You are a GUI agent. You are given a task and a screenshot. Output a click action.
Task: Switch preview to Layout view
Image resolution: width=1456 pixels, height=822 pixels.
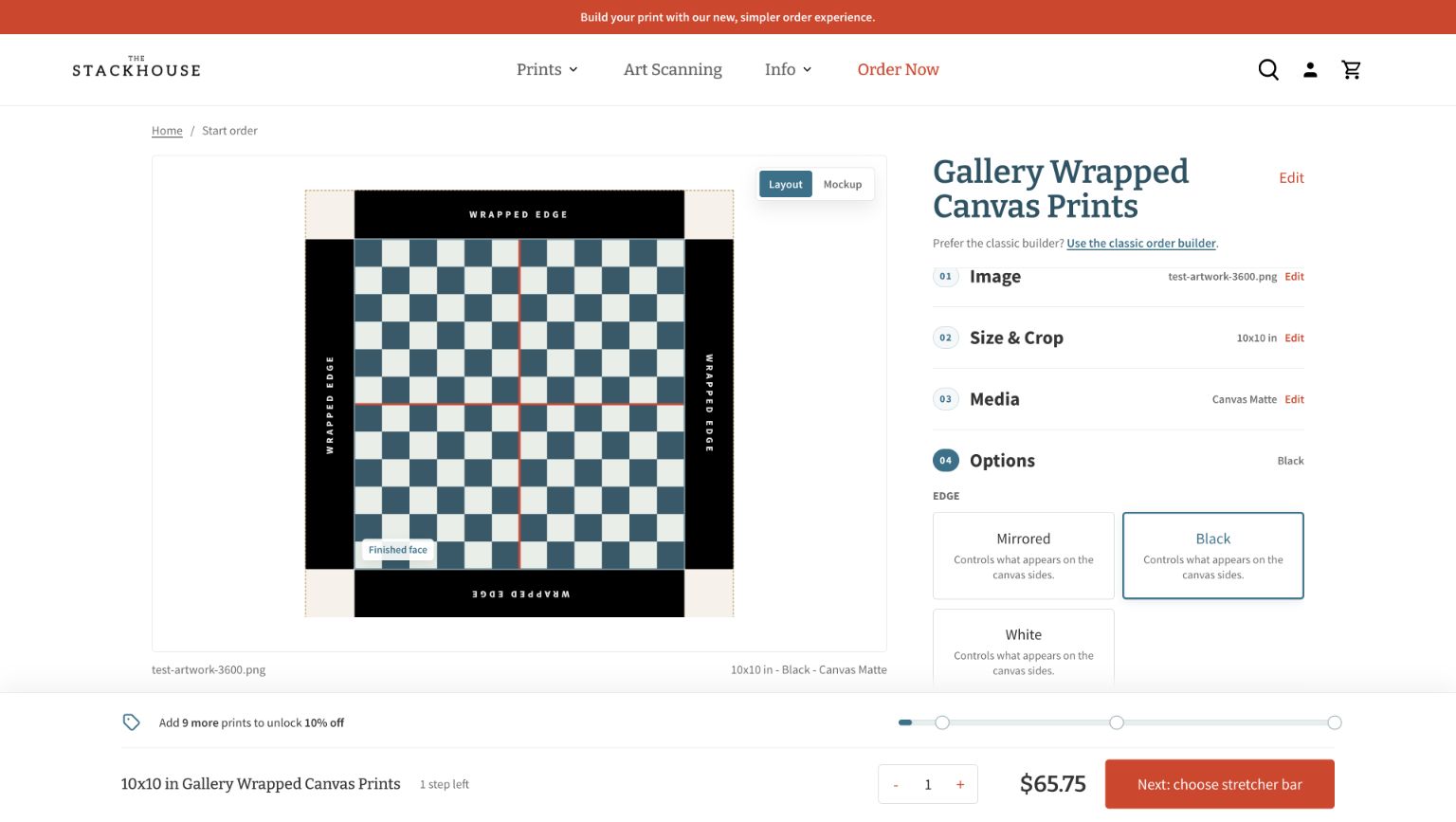point(785,184)
